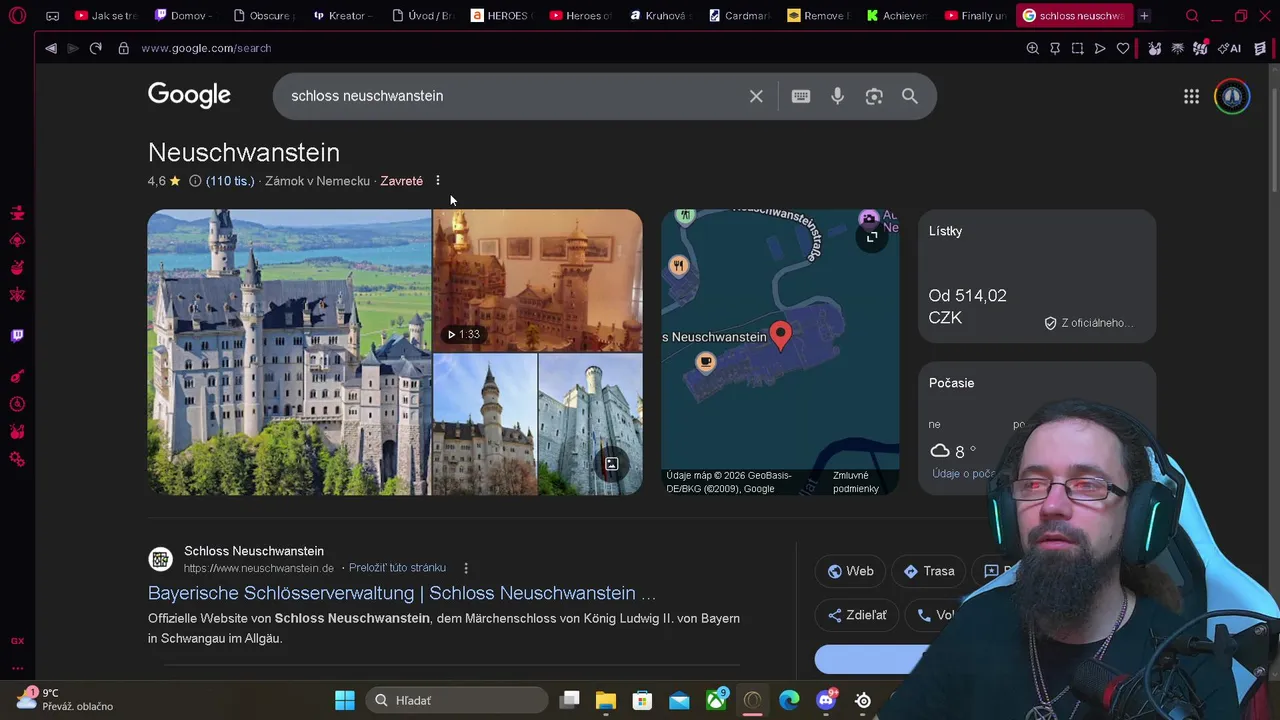This screenshot has width=1280, height=720.
Task: Open Microsoft Edge from the taskbar
Action: (789, 700)
